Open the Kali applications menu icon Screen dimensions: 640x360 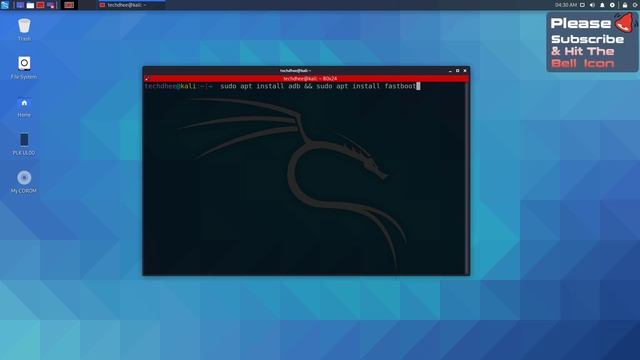point(5,5)
